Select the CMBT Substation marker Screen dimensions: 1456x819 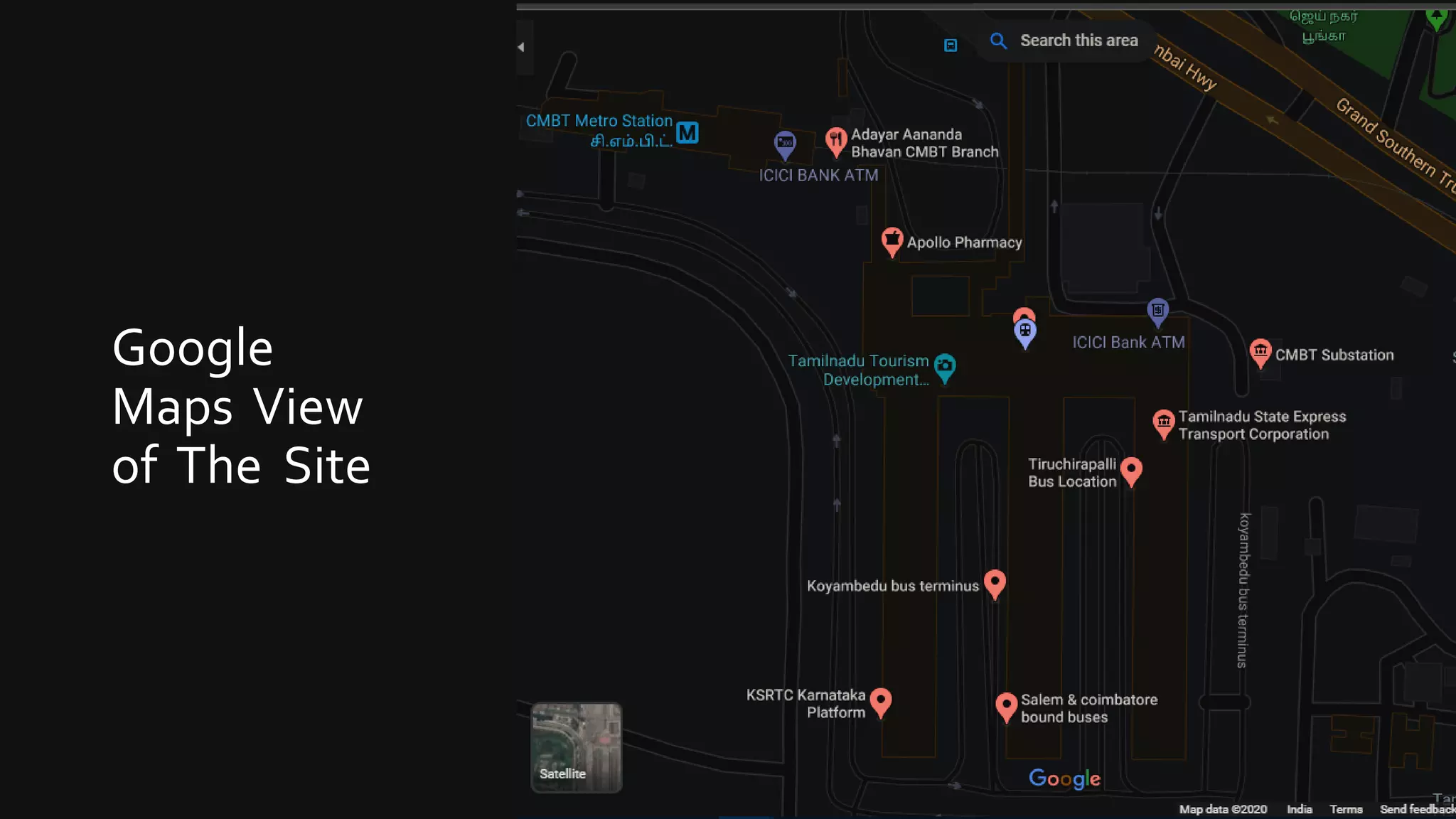[1260, 351]
